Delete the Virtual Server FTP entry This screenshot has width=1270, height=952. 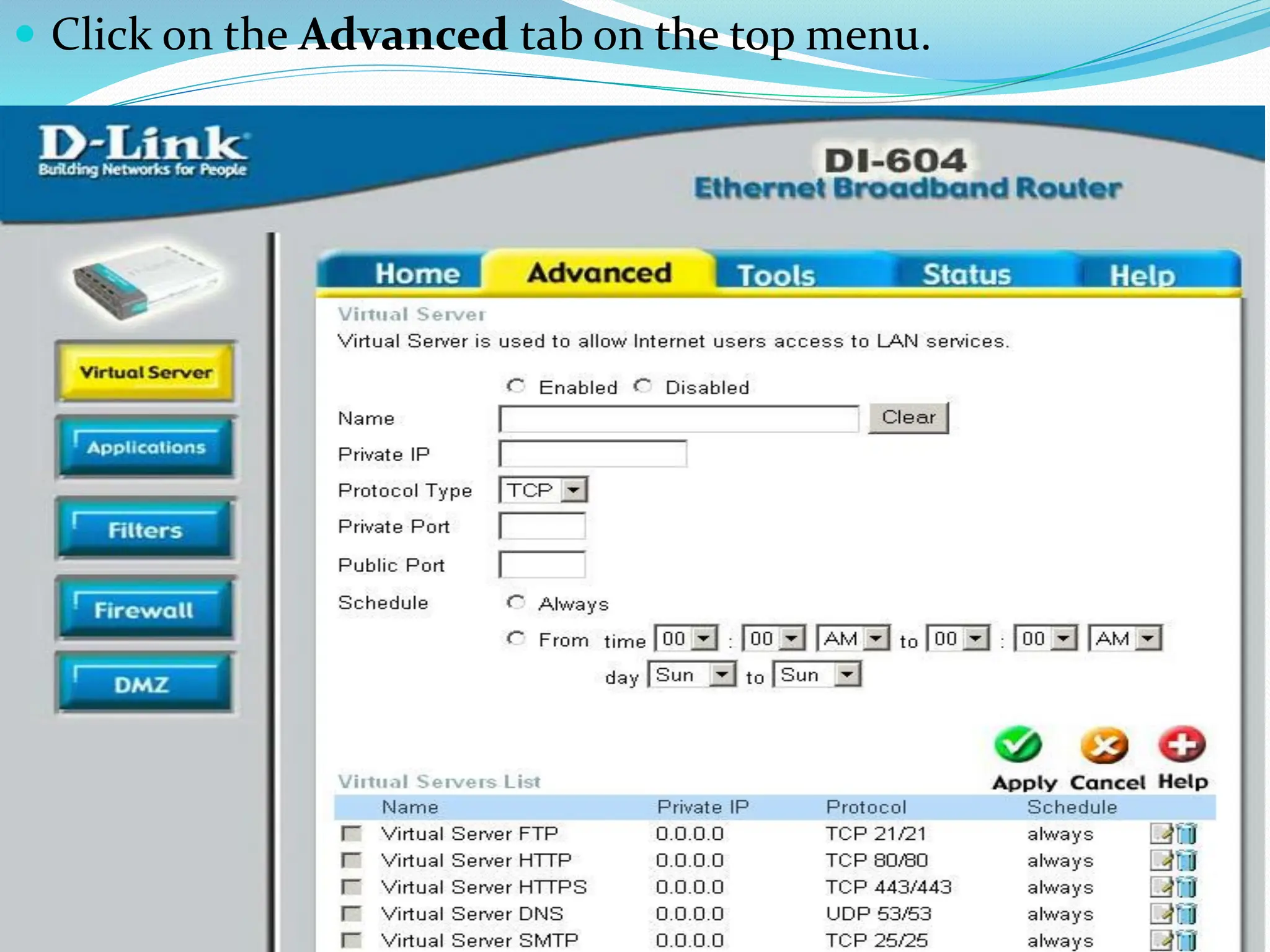(x=1186, y=834)
